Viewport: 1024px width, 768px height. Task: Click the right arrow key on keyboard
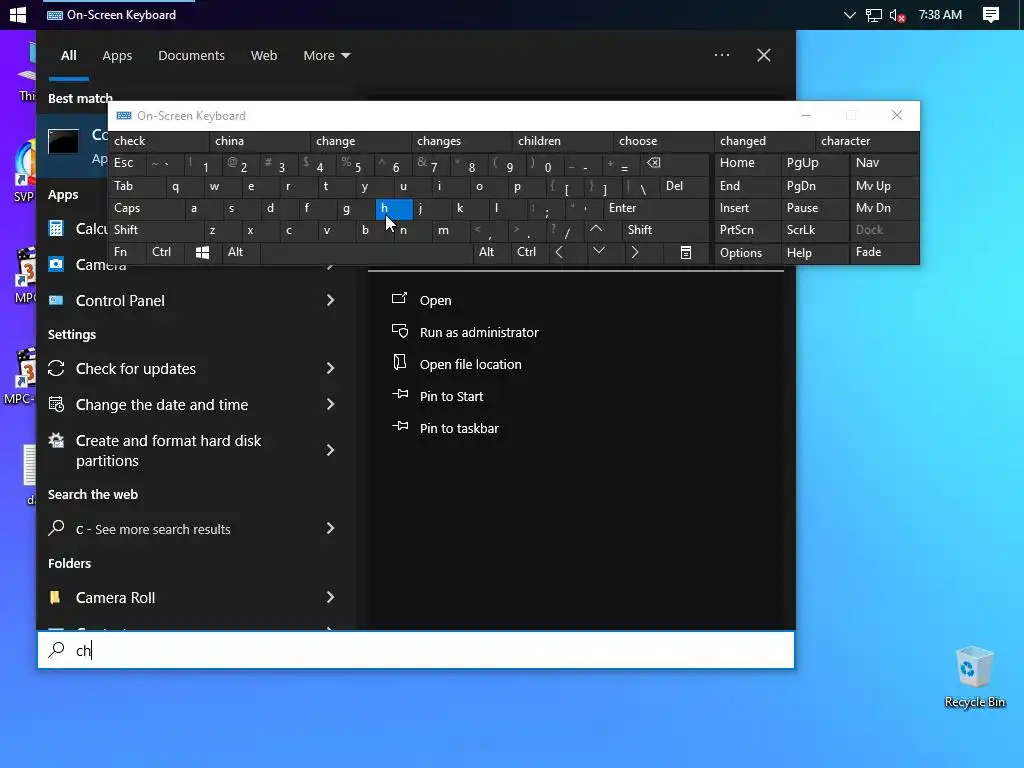pyautogui.click(x=634, y=252)
